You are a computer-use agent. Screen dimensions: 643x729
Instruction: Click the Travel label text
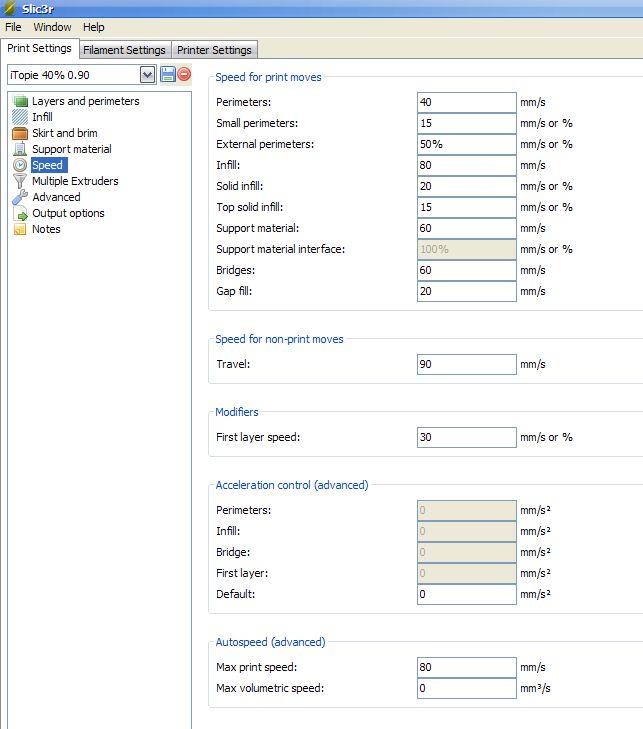[233, 364]
